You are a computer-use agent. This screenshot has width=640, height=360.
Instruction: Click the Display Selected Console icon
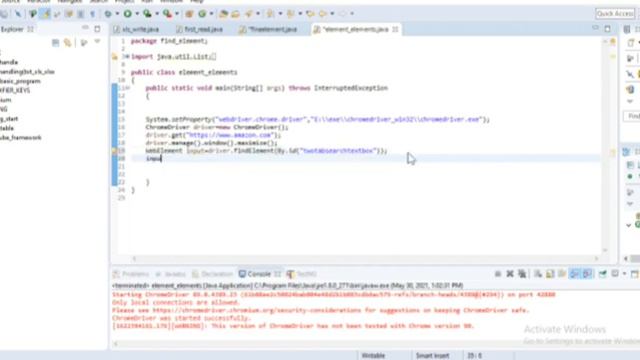tap(615, 274)
